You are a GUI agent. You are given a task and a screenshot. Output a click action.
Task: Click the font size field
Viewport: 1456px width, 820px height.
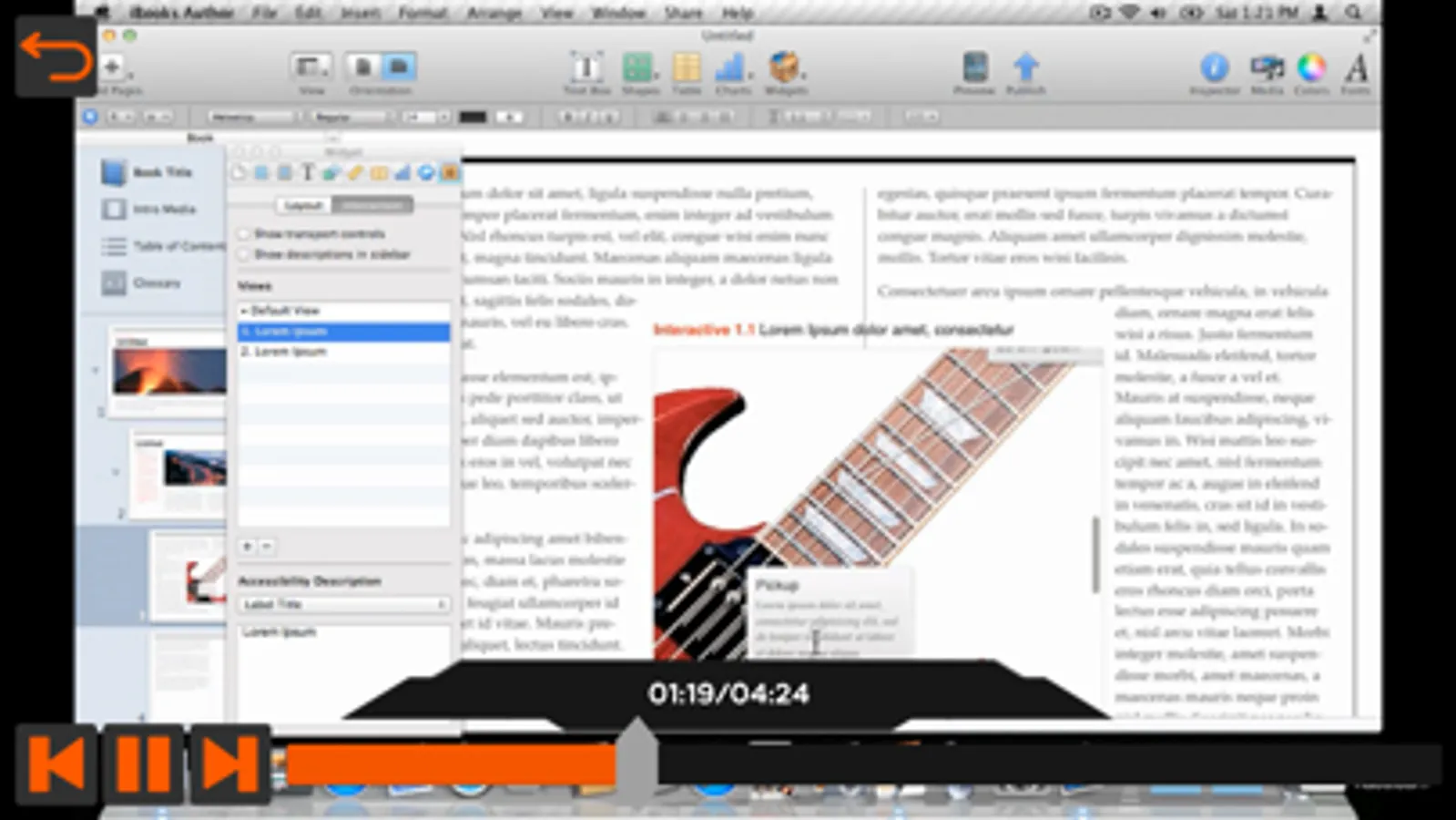click(420, 117)
